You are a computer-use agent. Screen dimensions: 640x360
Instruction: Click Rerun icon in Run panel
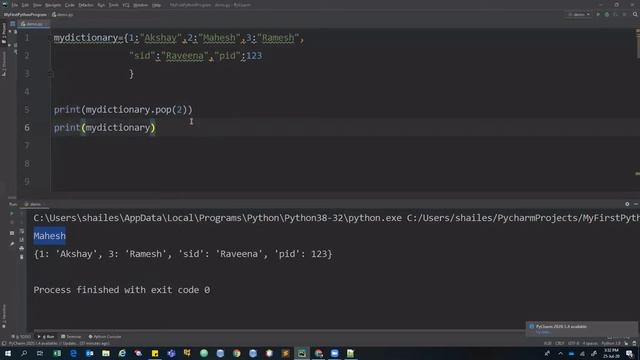pyautogui.click(x=12, y=213)
